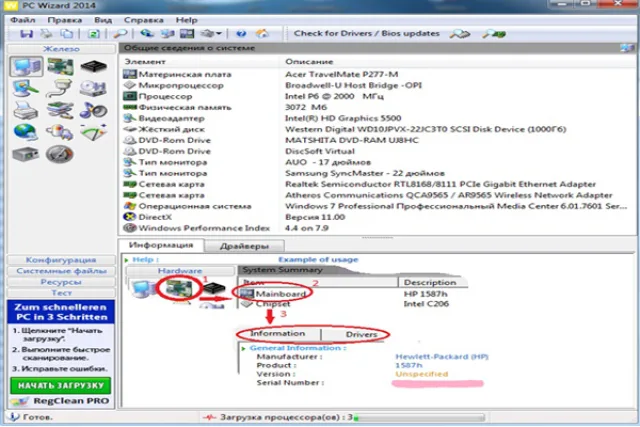This screenshot has width=640, height=427.
Task: Click the green gauge icon in sidebar
Action: click(93, 132)
